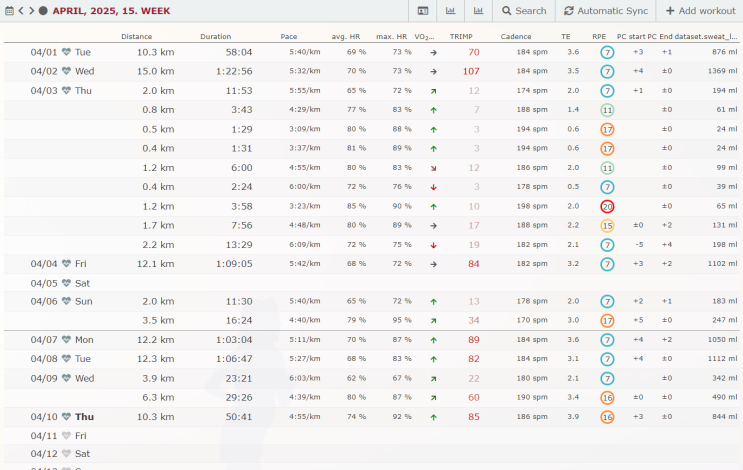
Task: Click the Add workout button
Action: tap(700, 11)
